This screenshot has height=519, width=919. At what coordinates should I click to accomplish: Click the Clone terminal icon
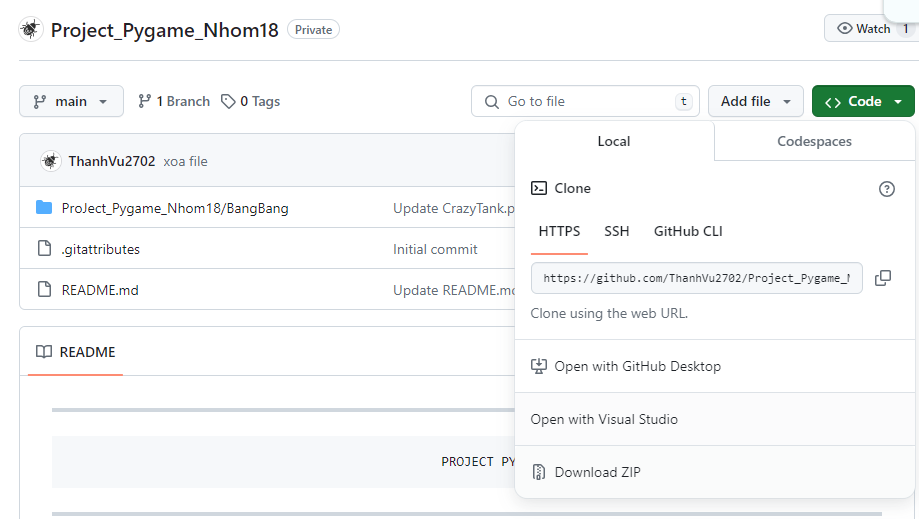(539, 188)
